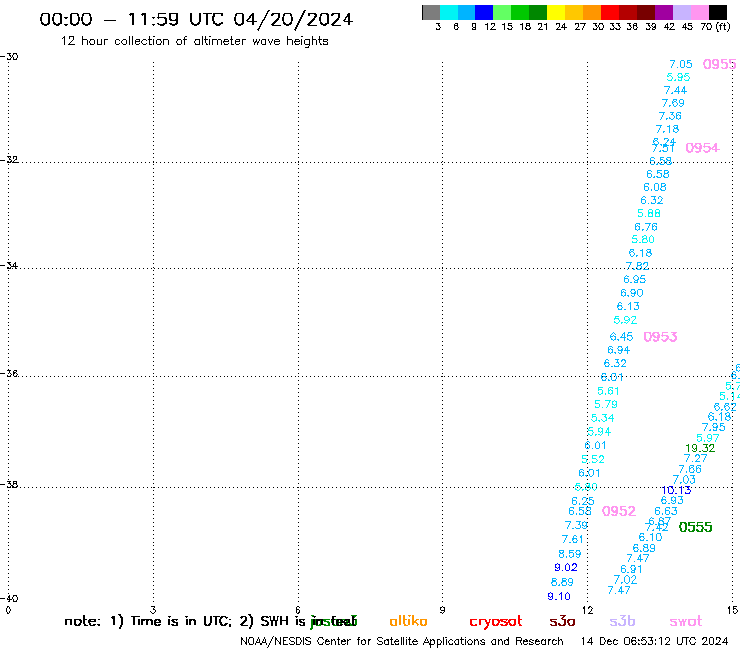Click the date range title "00:00 – 11:59 UTC 04/20/2024"
Image resolution: width=740 pixels, height=650 pixels.
[x=196, y=19]
